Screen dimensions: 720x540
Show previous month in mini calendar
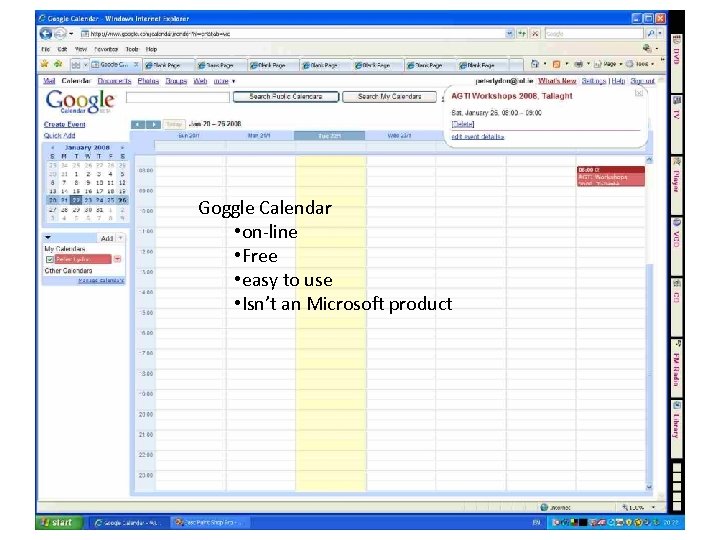pos(53,148)
